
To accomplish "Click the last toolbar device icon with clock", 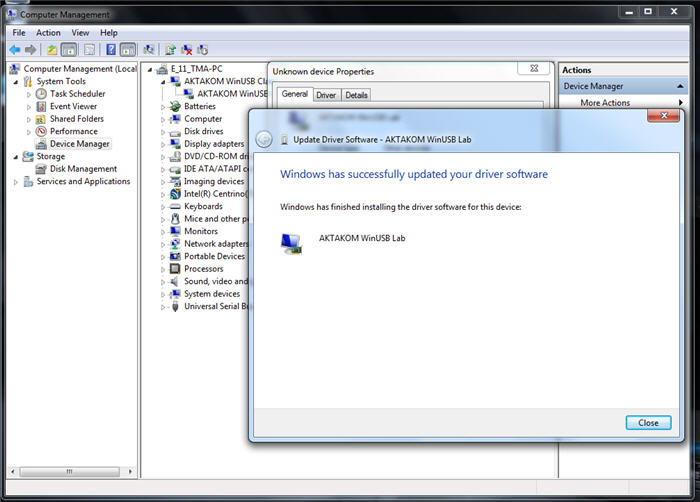I will coord(203,50).
